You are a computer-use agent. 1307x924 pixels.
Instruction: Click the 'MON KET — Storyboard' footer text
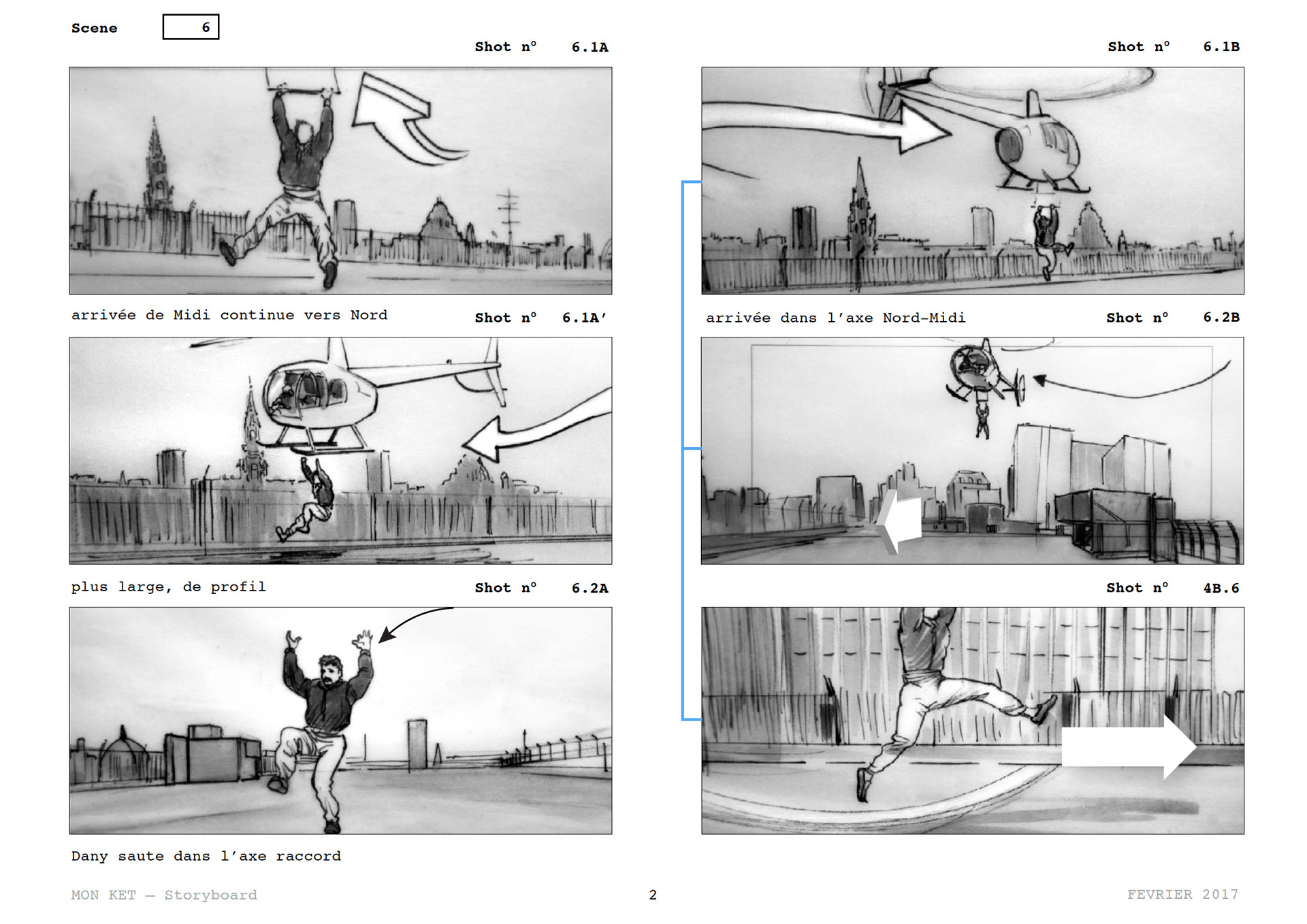click(164, 895)
